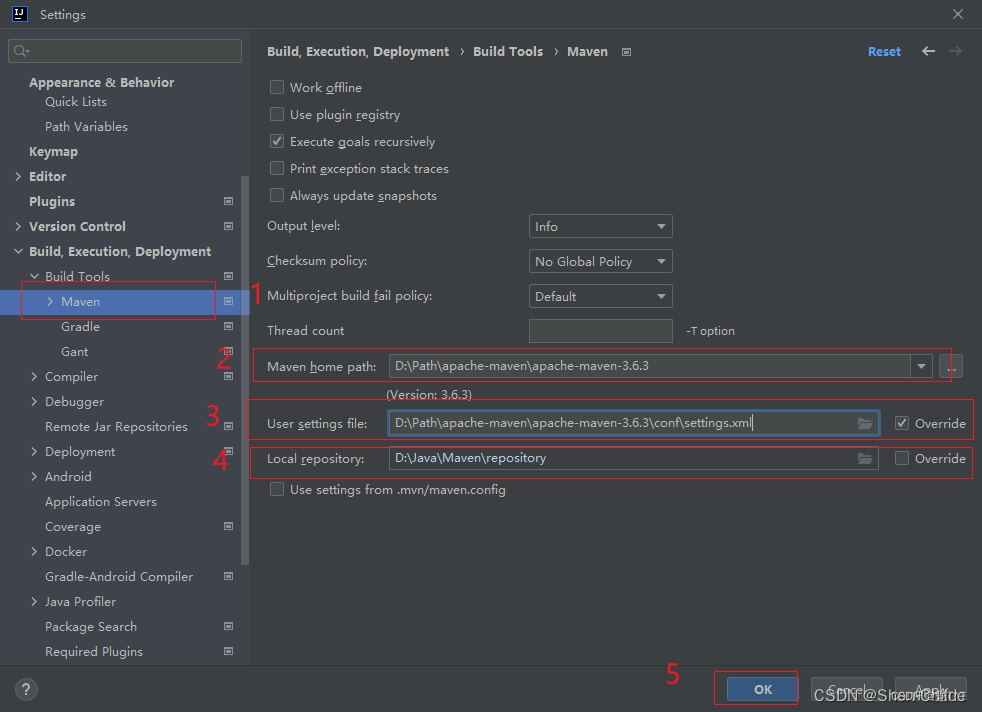Select Plugins in settings tree
982x712 pixels.
pyautogui.click(x=52, y=202)
